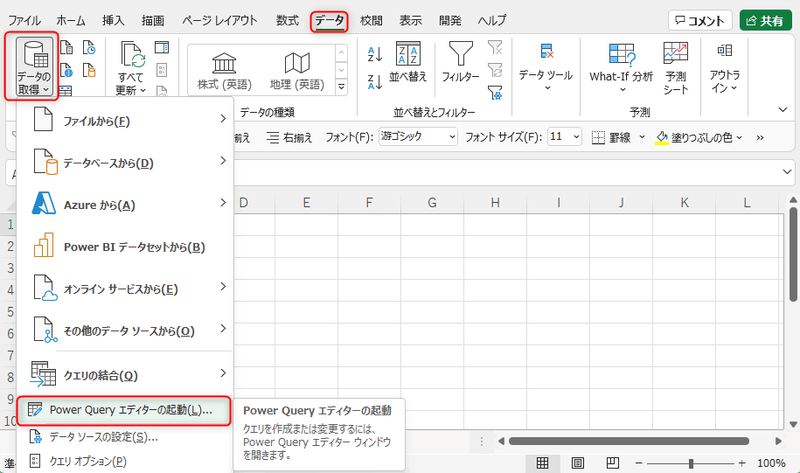The width and height of the screenshot is (800, 473).
Task: Expand the Azure から submenu
Action: pos(124,205)
